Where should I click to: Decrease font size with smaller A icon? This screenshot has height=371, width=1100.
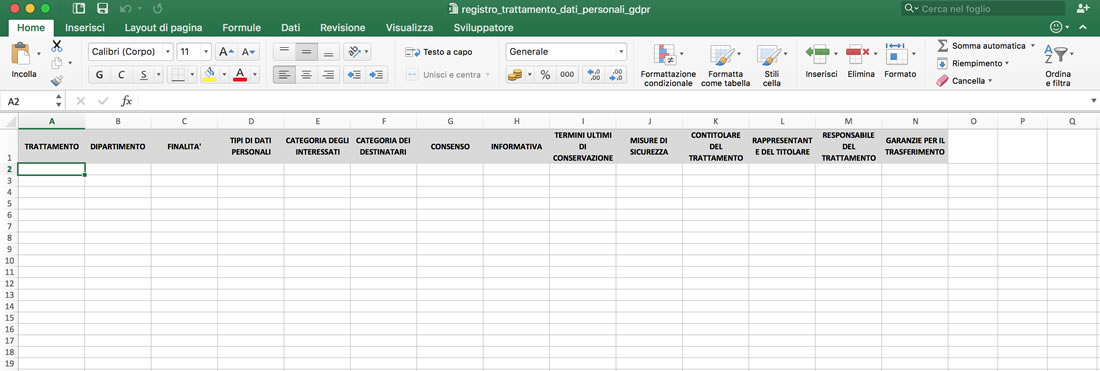[x=248, y=52]
